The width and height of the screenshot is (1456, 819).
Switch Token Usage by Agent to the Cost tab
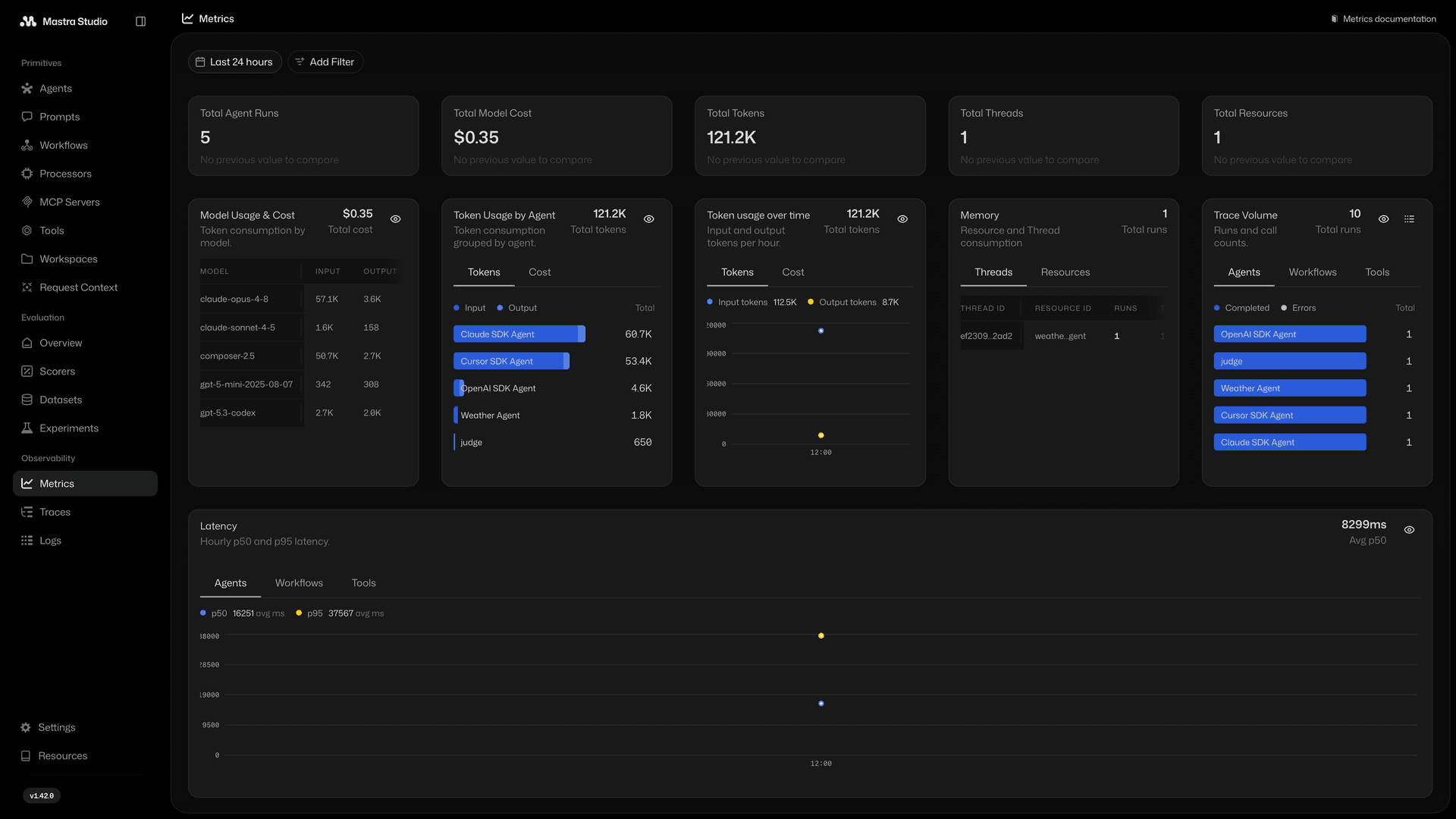click(540, 272)
